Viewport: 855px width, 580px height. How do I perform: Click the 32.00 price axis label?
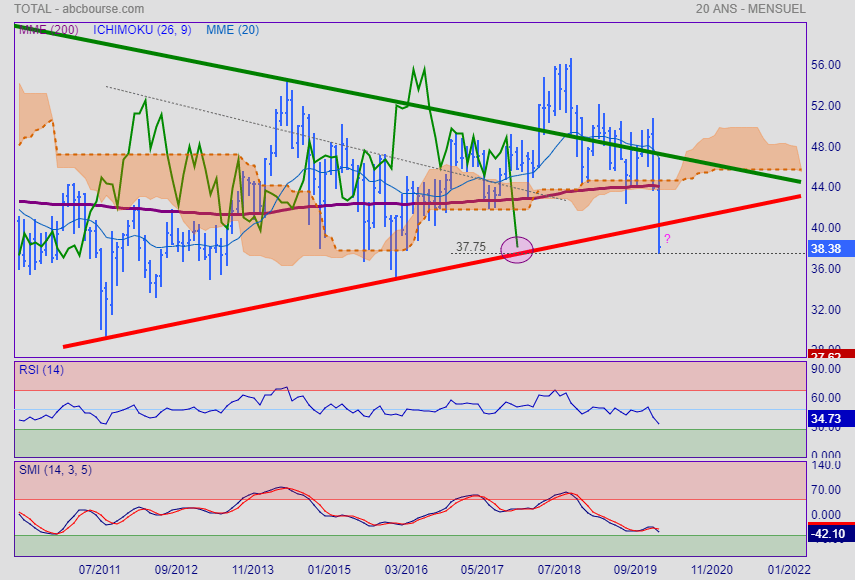[826, 310]
